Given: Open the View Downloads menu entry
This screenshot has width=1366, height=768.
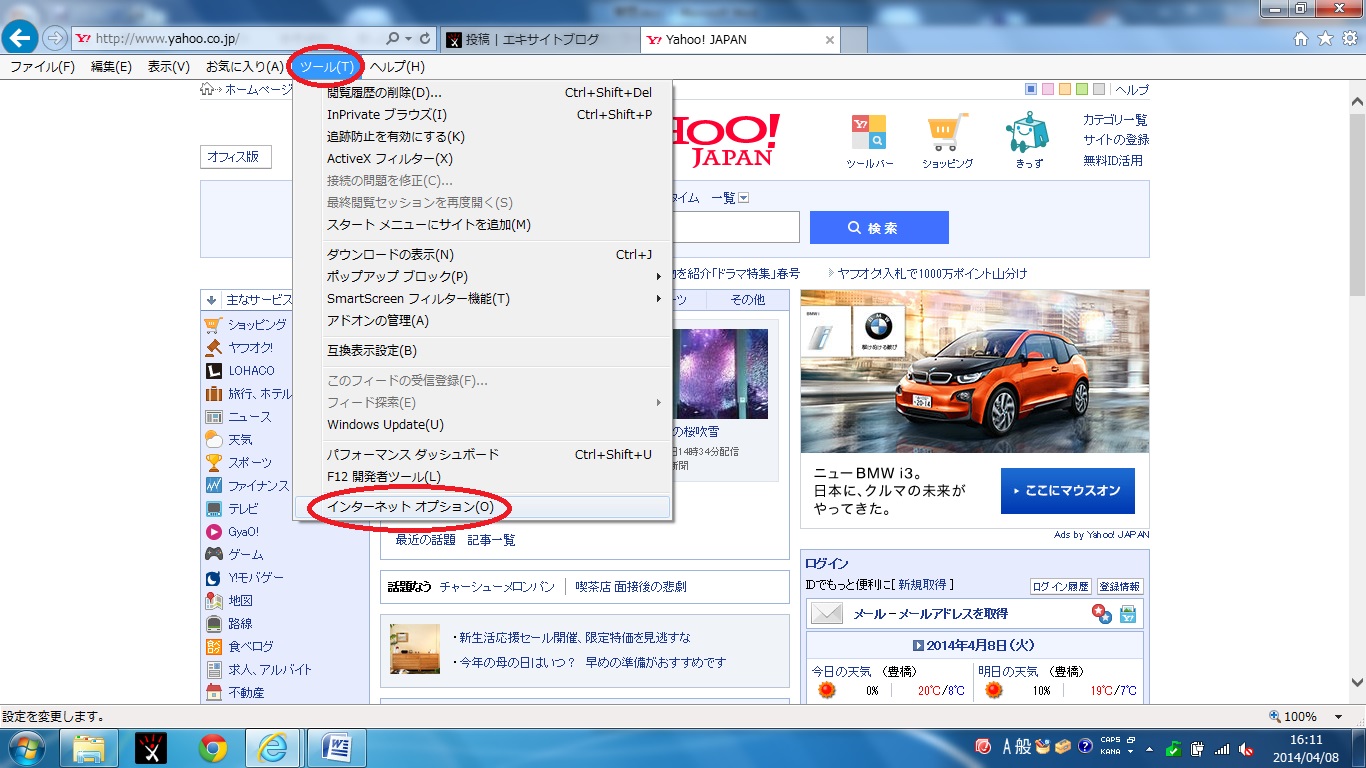Looking at the screenshot, I should coord(484,255).
